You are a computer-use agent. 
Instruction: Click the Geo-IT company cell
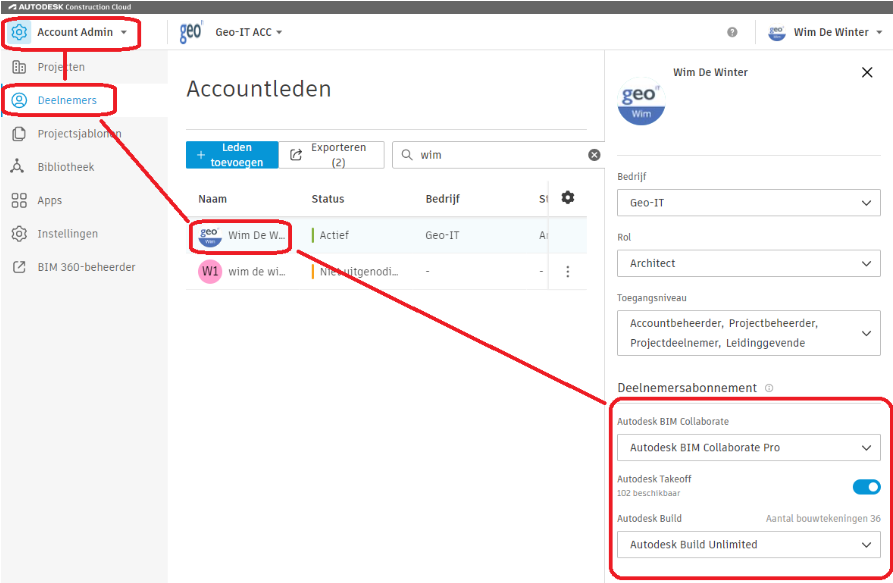pos(442,235)
